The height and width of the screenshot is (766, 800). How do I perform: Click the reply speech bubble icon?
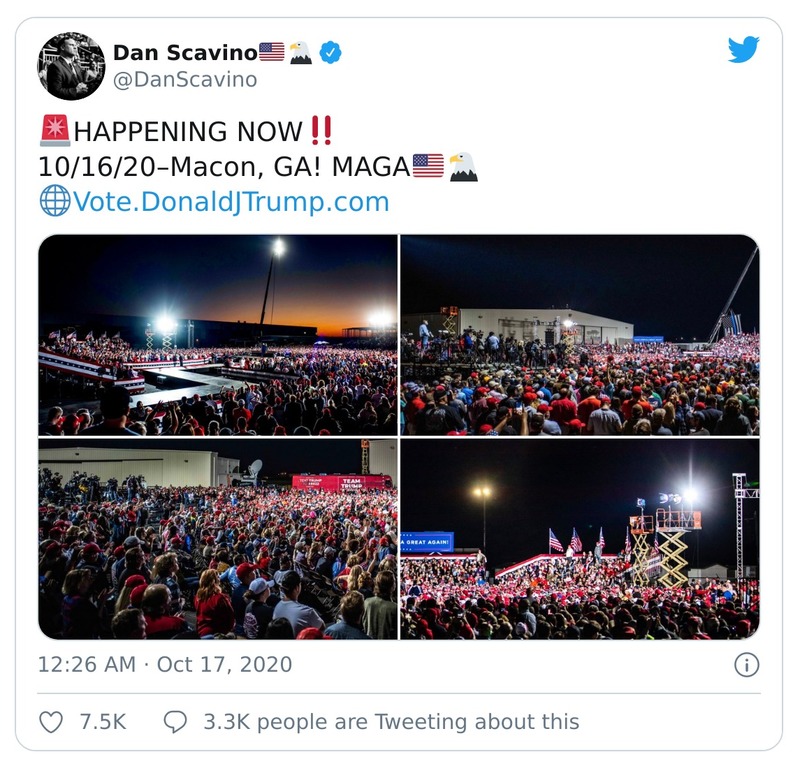(x=177, y=718)
